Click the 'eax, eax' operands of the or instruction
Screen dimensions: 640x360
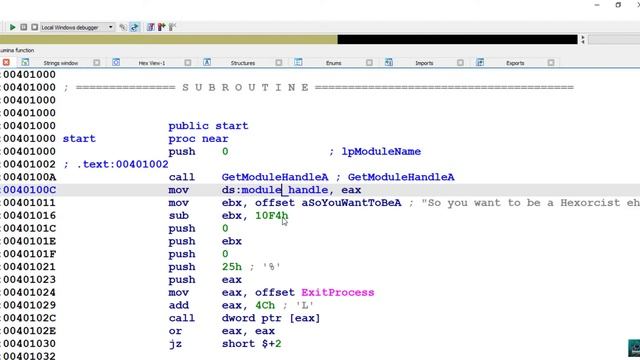(248, 331)
